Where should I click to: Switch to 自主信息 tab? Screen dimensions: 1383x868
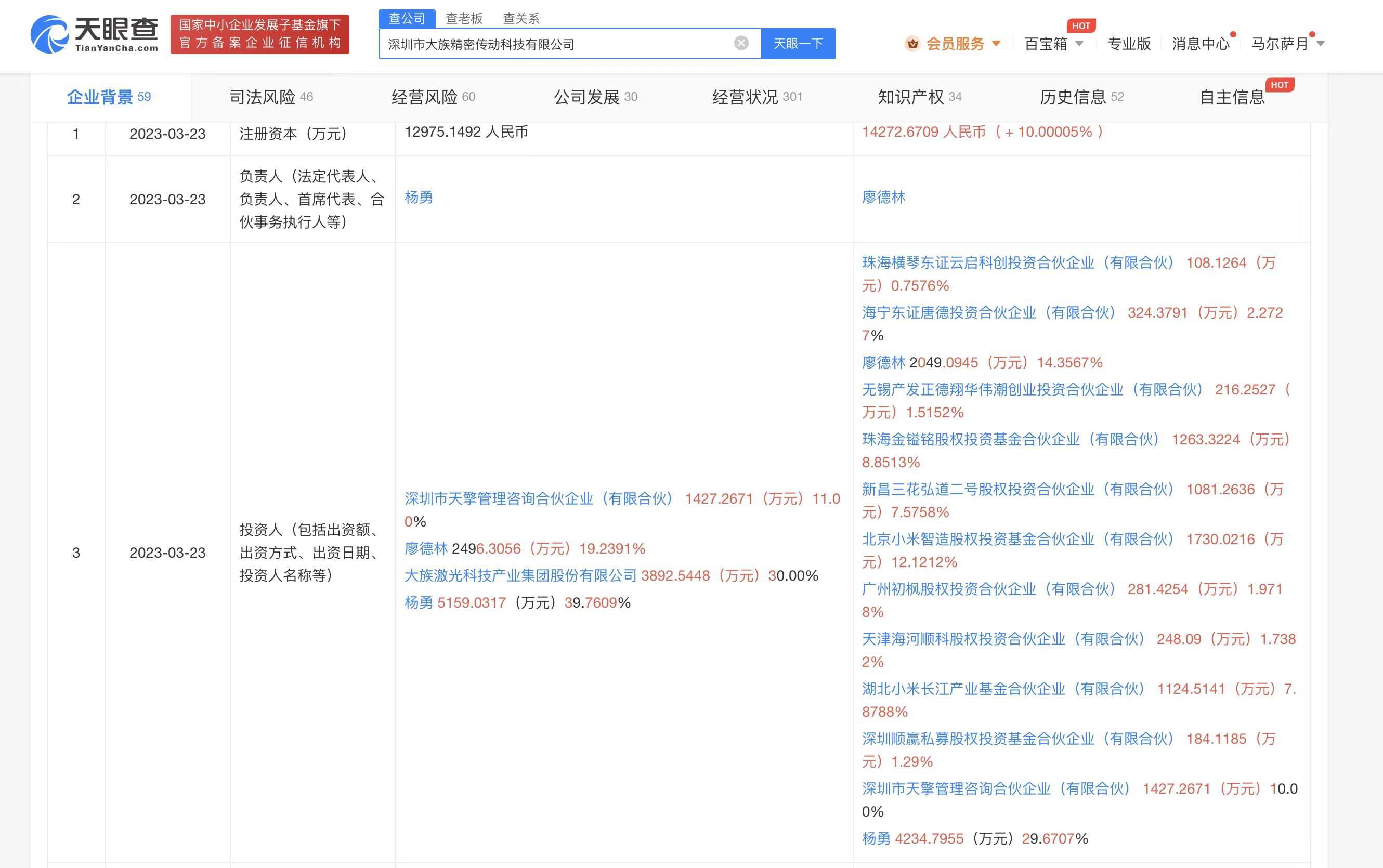tap(1233, 97)
